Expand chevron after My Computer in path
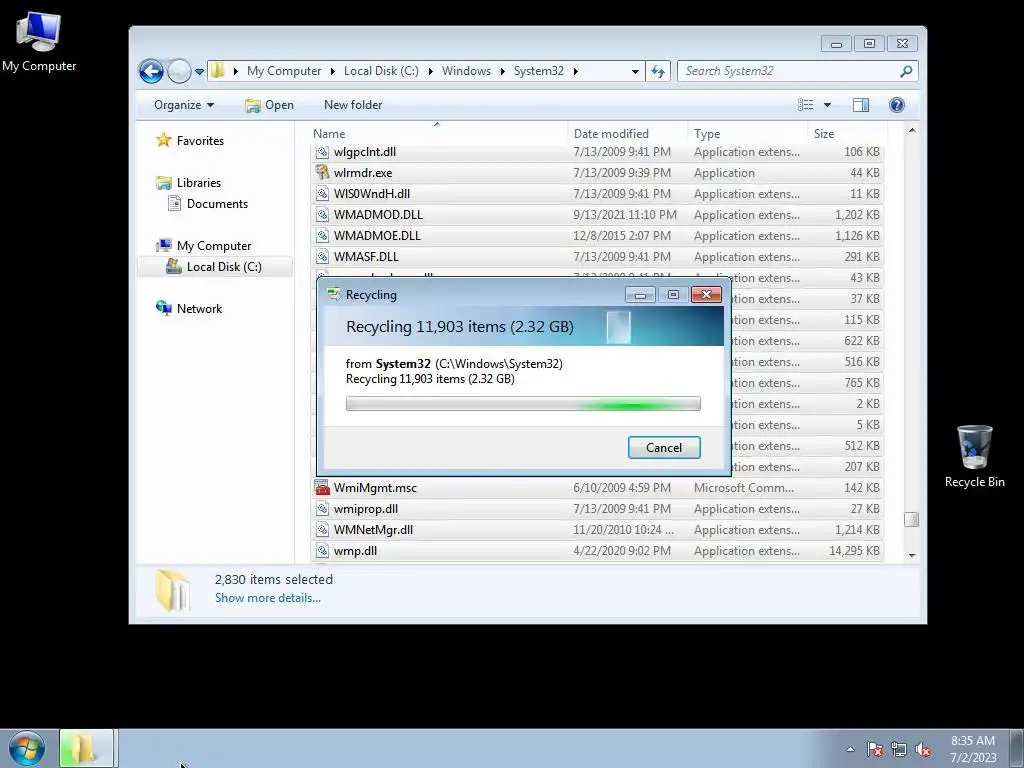The image size is (1024, 768). coord(332,71)
